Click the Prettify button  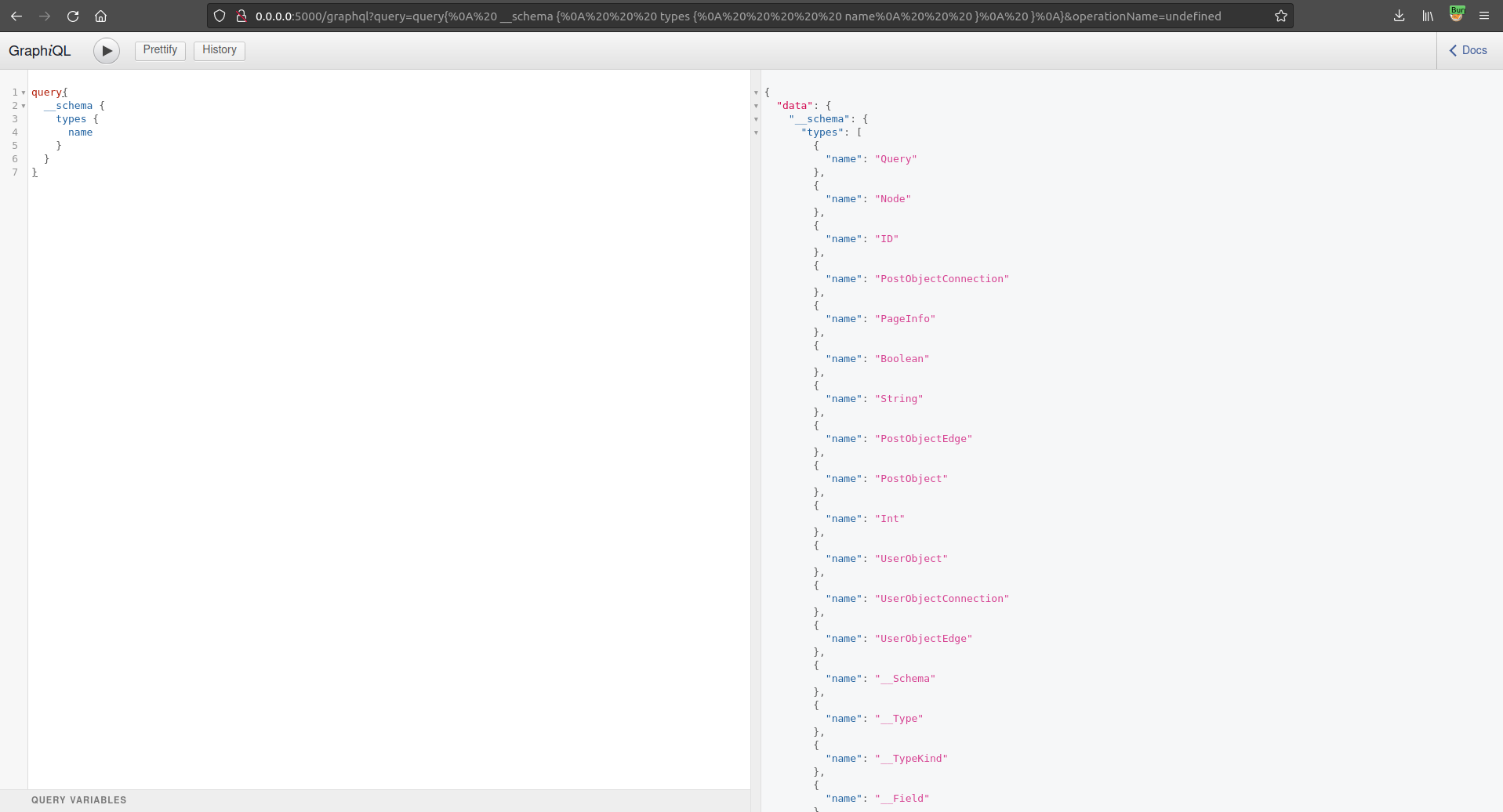point(160,50)
